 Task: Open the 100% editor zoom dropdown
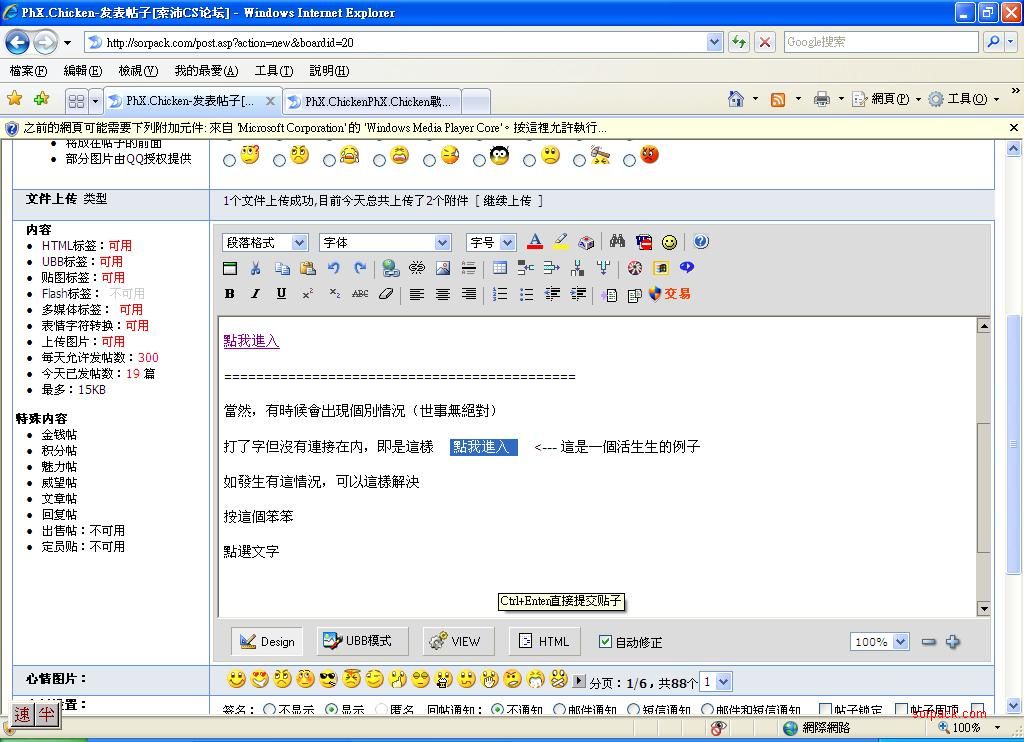879,642
